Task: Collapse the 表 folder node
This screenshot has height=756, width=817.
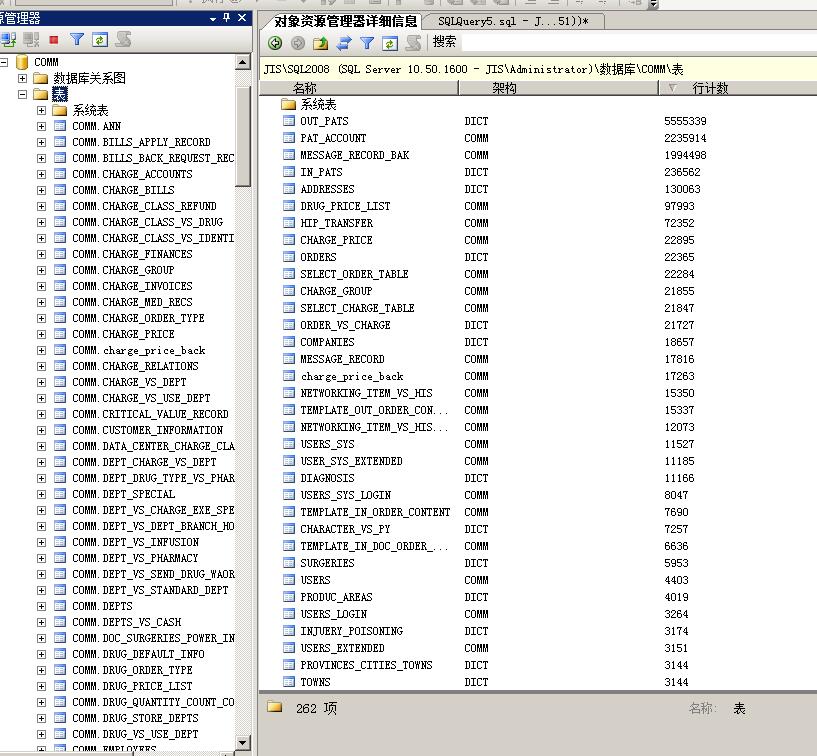Action: tap(22, 94)
